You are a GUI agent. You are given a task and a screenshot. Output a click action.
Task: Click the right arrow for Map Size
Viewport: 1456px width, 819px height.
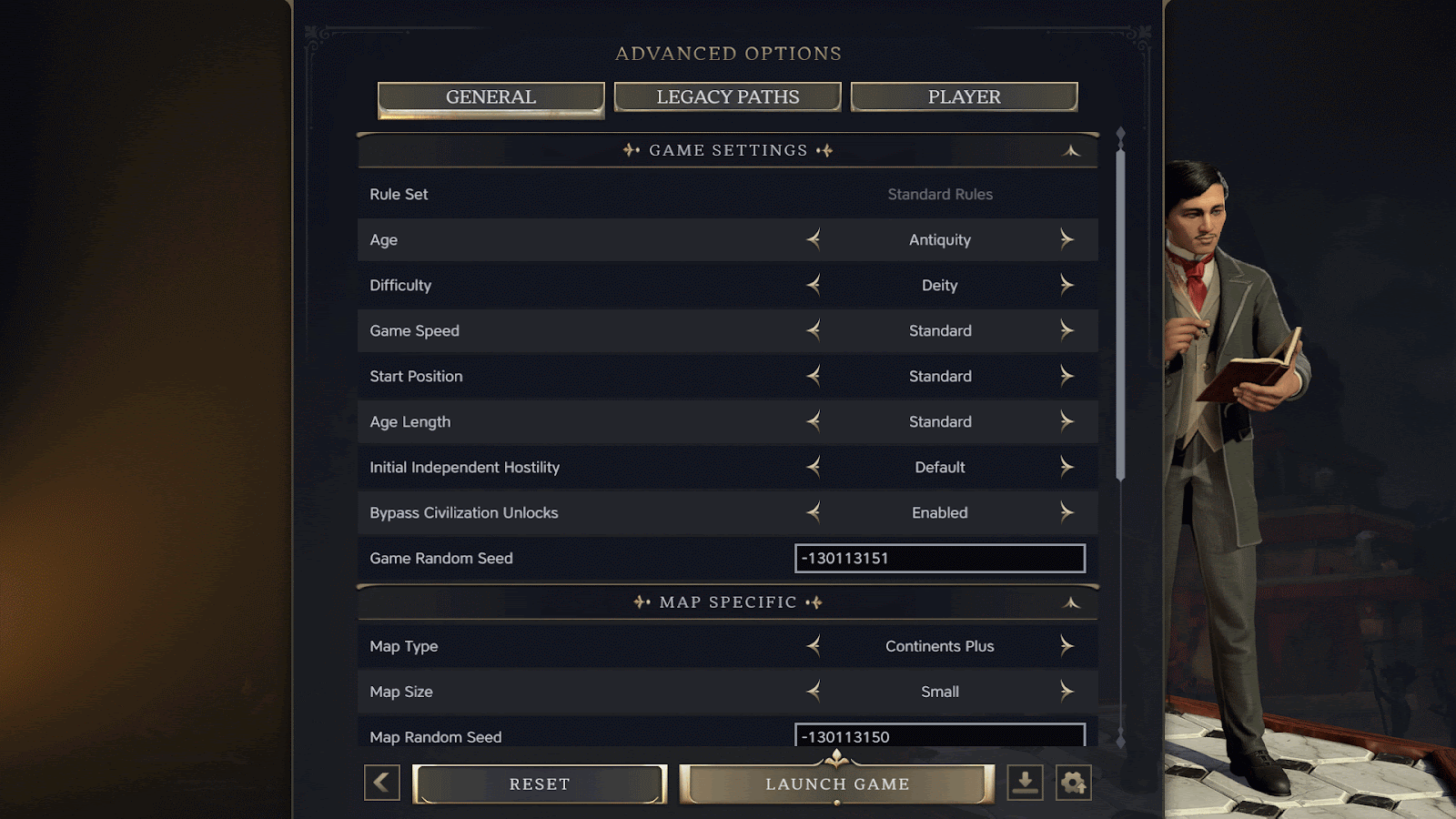tap(1067, 692)
